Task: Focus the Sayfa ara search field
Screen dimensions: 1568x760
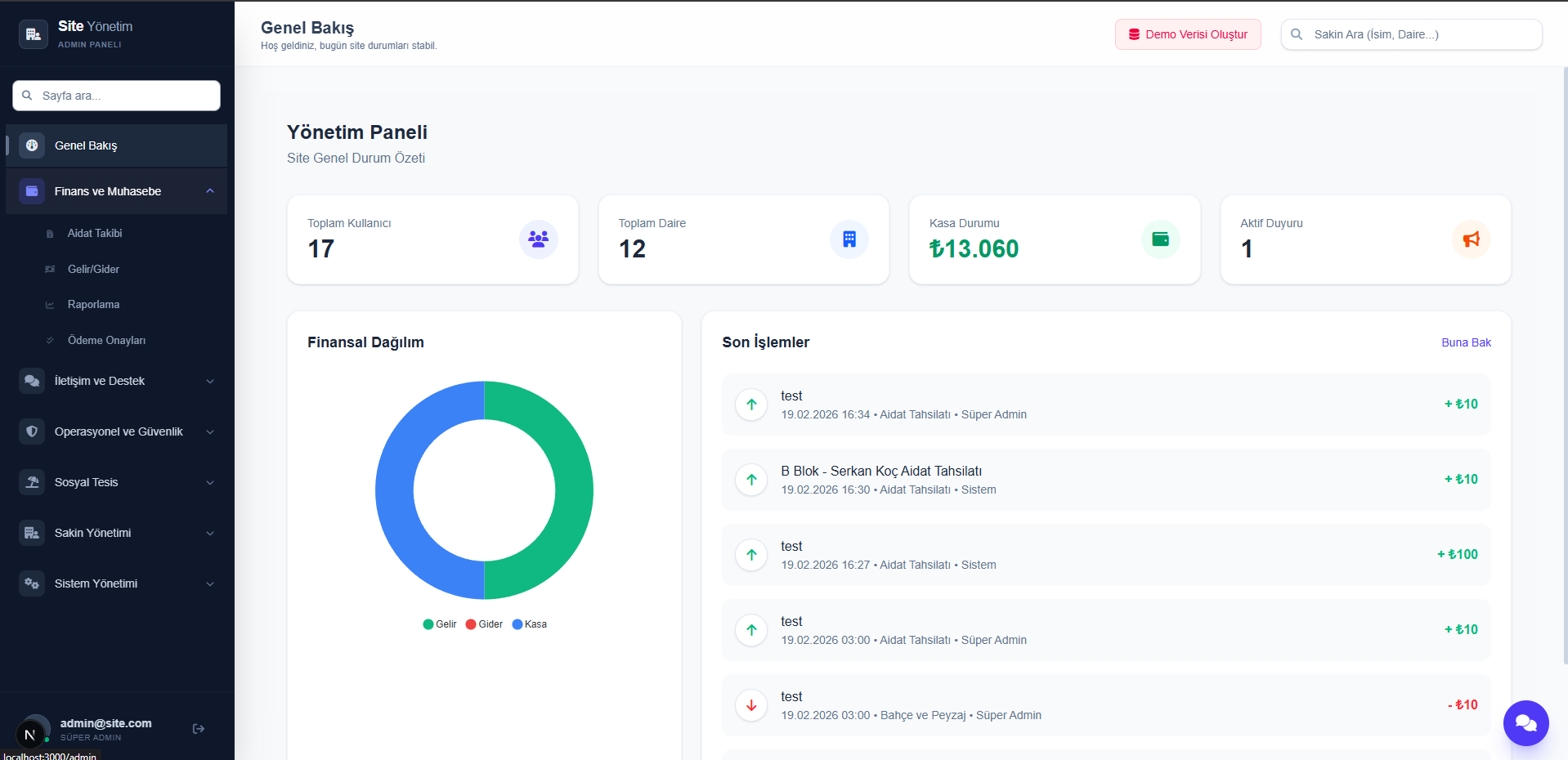Action: click(116, 96)
